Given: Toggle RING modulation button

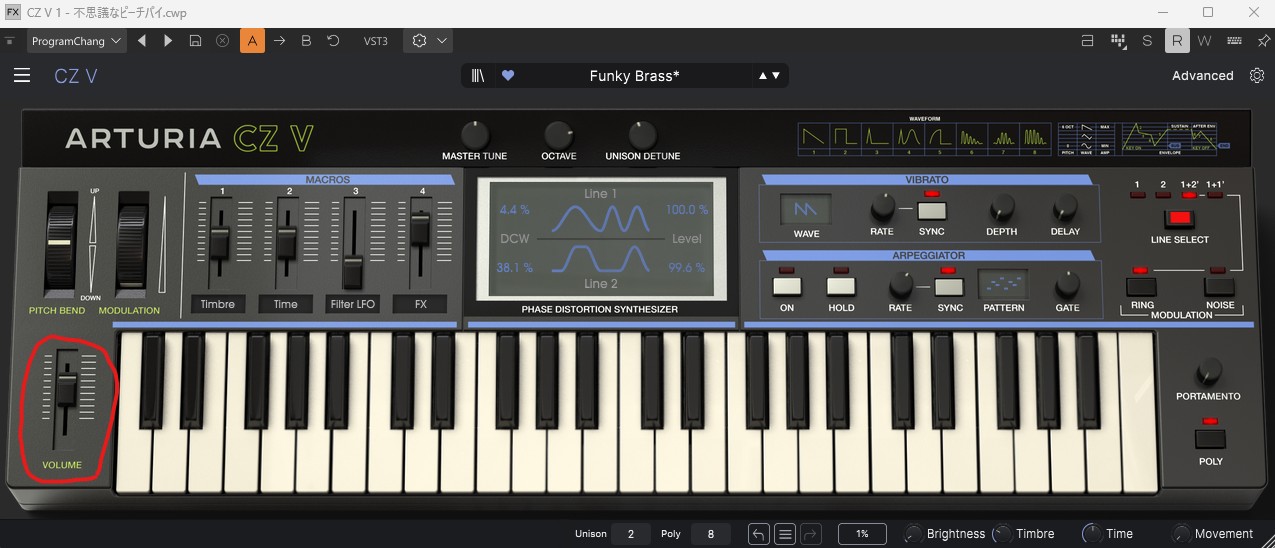Looking at the screenshot, I should [1141, 287].
